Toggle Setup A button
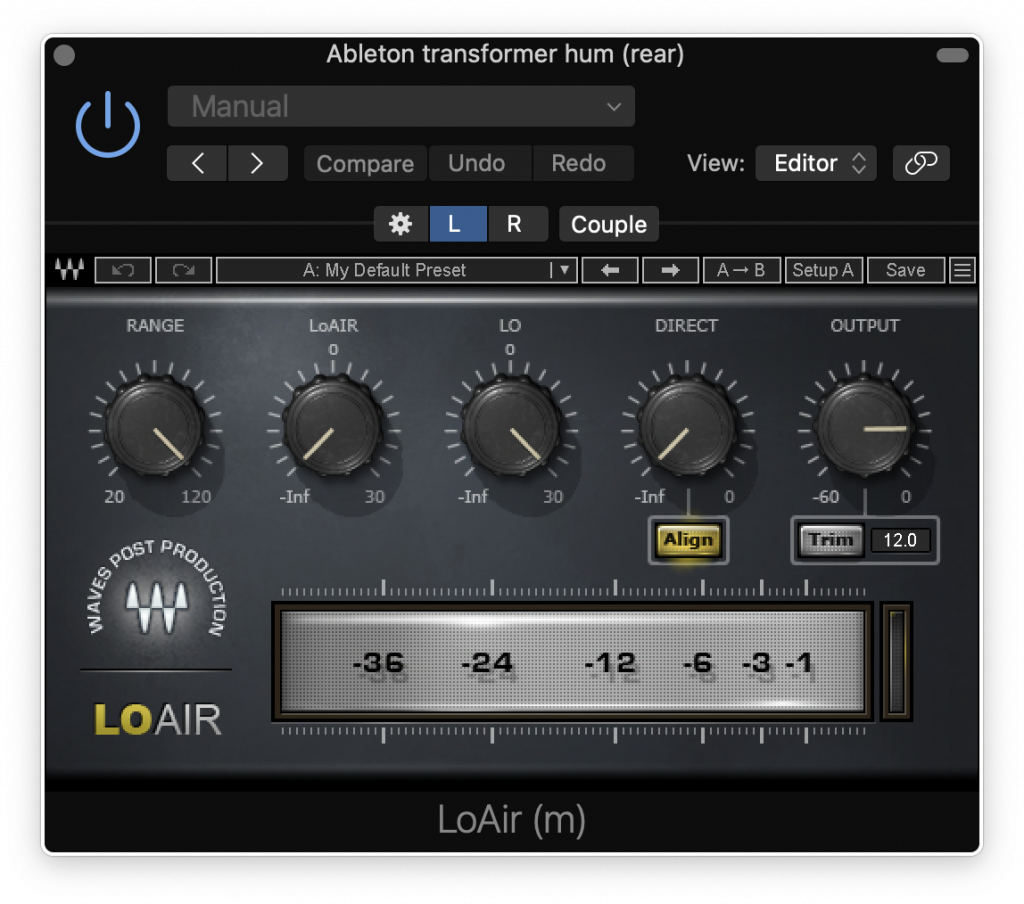1024x904 pixels. (x=824, y=270)
